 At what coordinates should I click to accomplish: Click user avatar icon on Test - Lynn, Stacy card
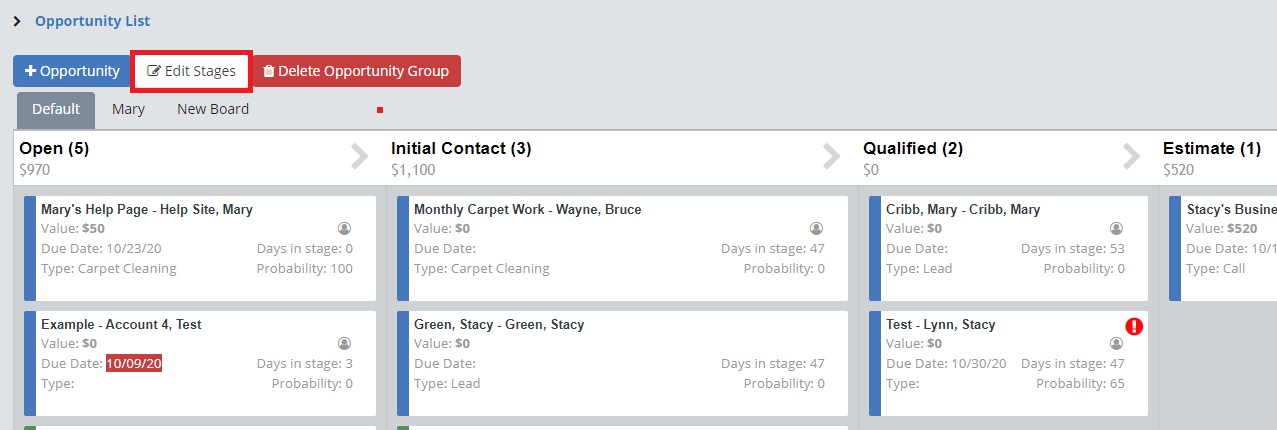click(1116, 343)
